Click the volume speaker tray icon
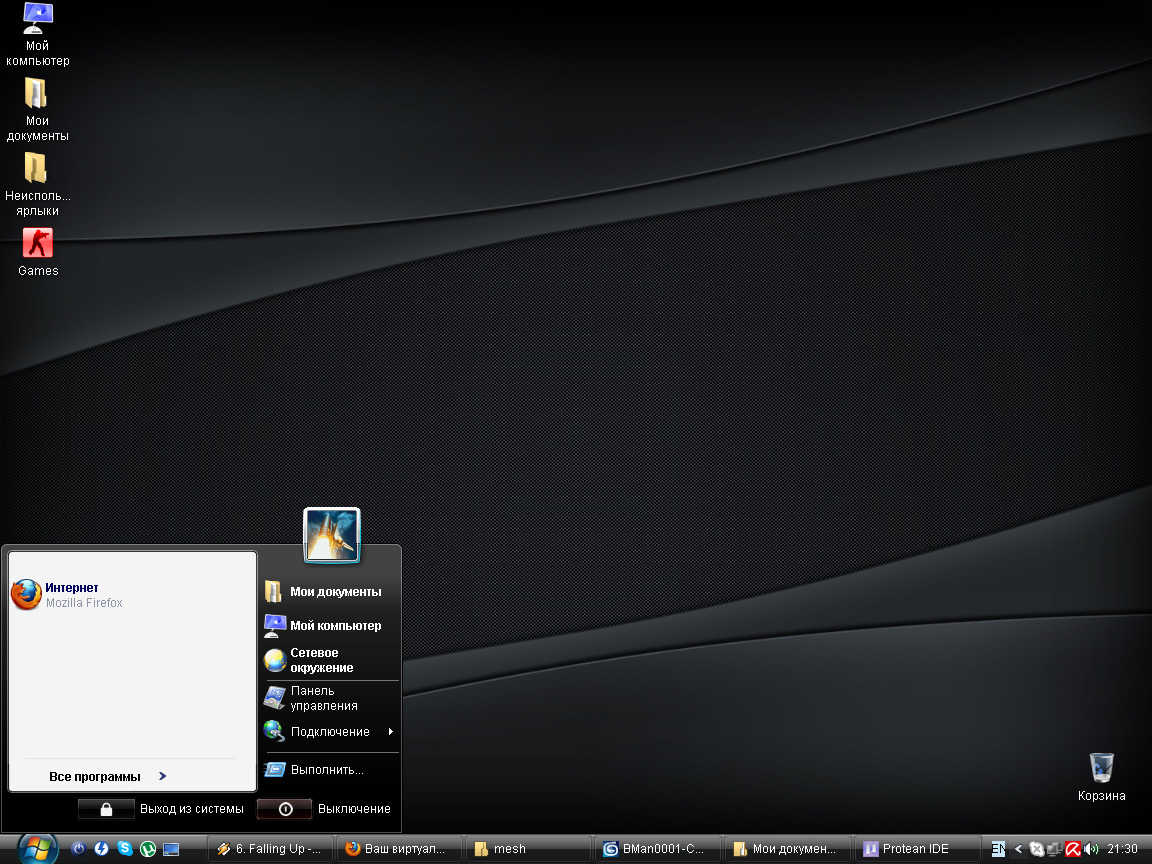This screenshot has height=864, width=1152. [x=1090, y=849]
